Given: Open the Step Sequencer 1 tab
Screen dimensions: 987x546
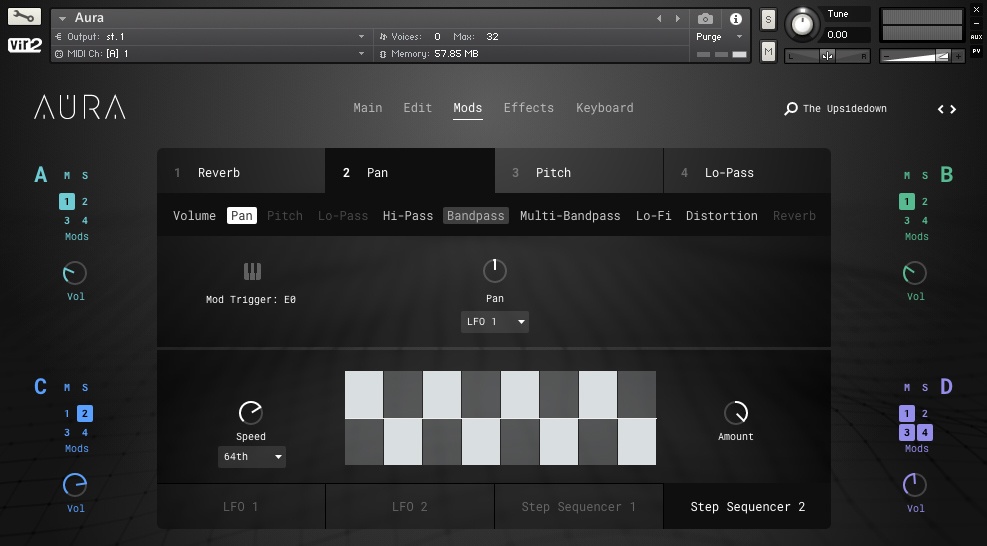Looking at the screenshot, I should pyautogui.click(x=579, y=506).
